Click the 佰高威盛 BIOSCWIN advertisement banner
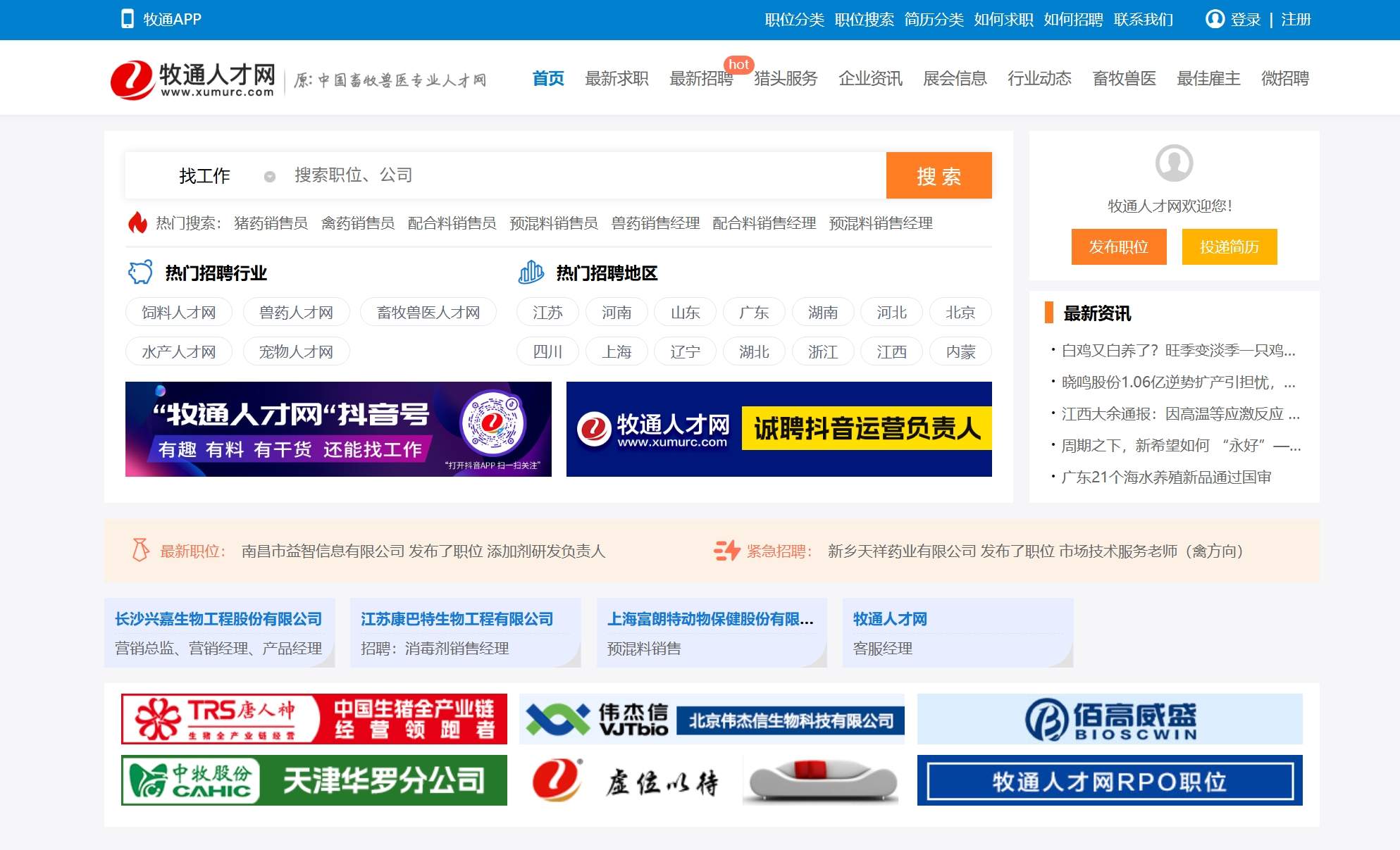This screenshot has height=850, width=1400. coord(1110,718)
